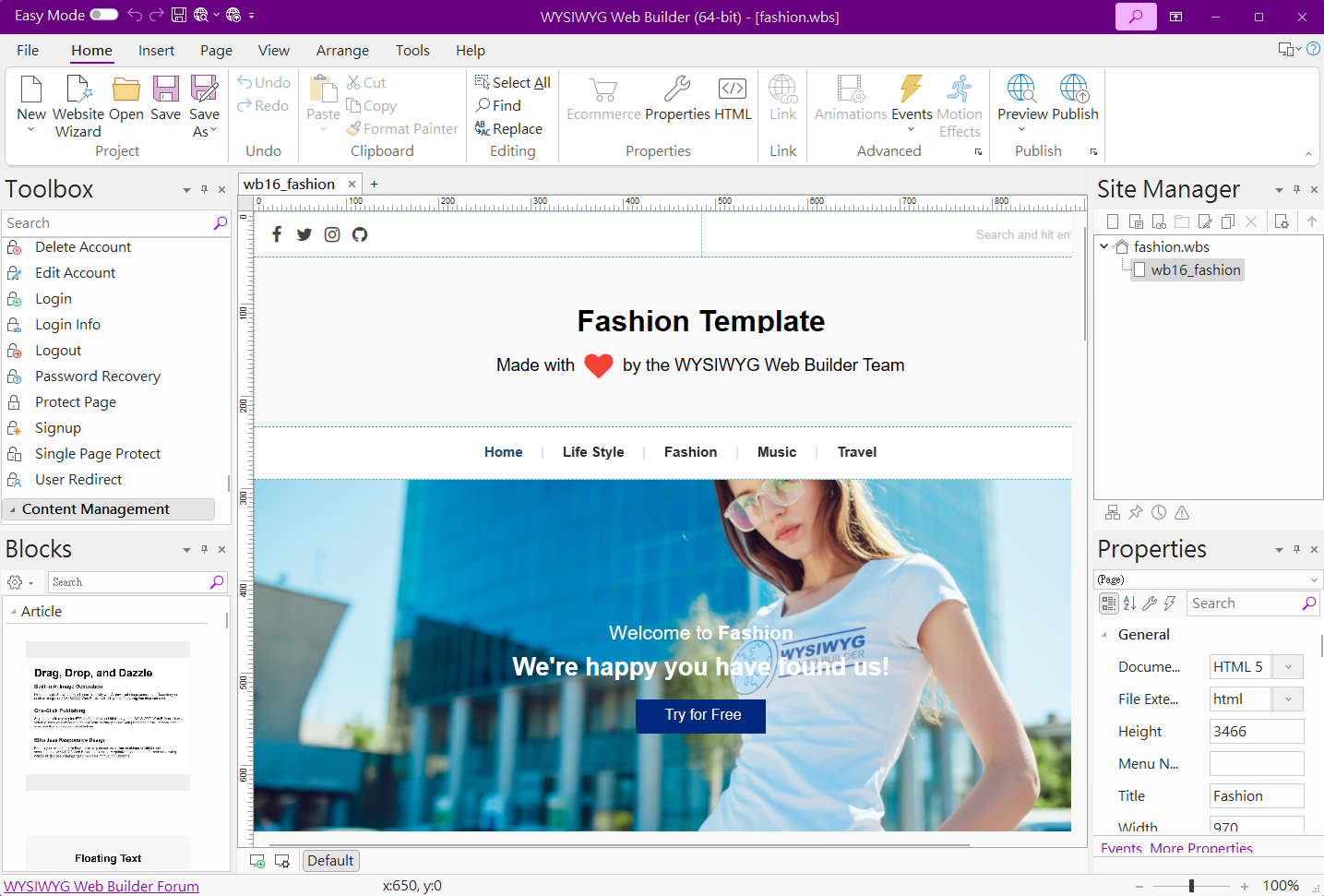Click the Preview globe icon

tap(1022, 89)
